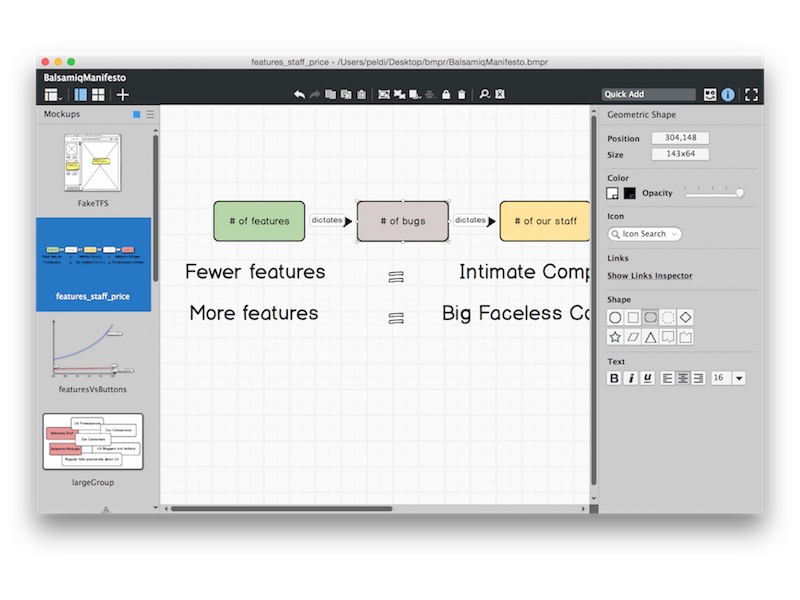The width and height of the screenshot is (800, 600).
Task: Open the font size dropdown
Action: pyautogui.click(x=739, y=378)
